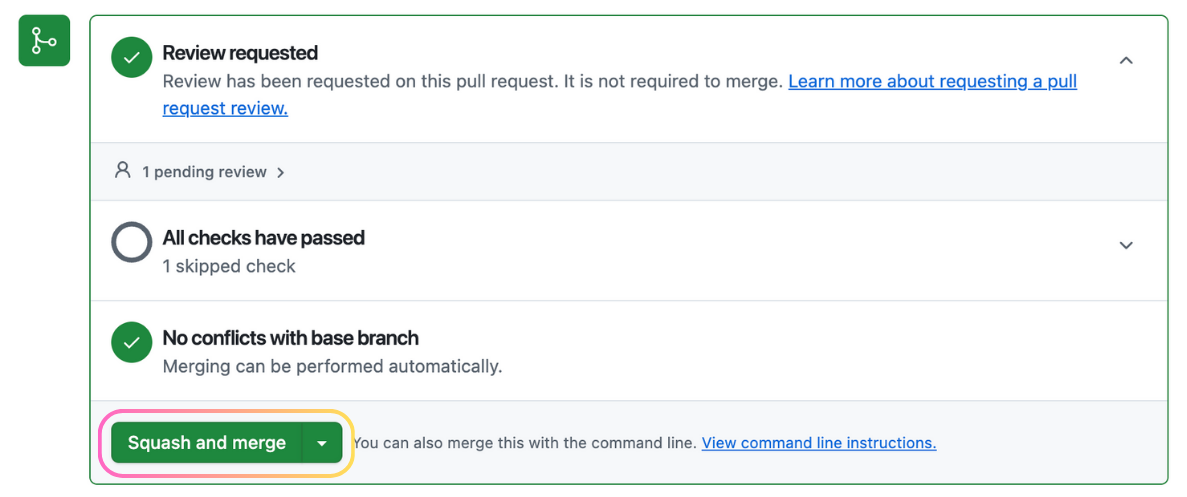Open View command line instructions link
The height and width of the screenshot is (497, 1187).
(x=819, y=443)
